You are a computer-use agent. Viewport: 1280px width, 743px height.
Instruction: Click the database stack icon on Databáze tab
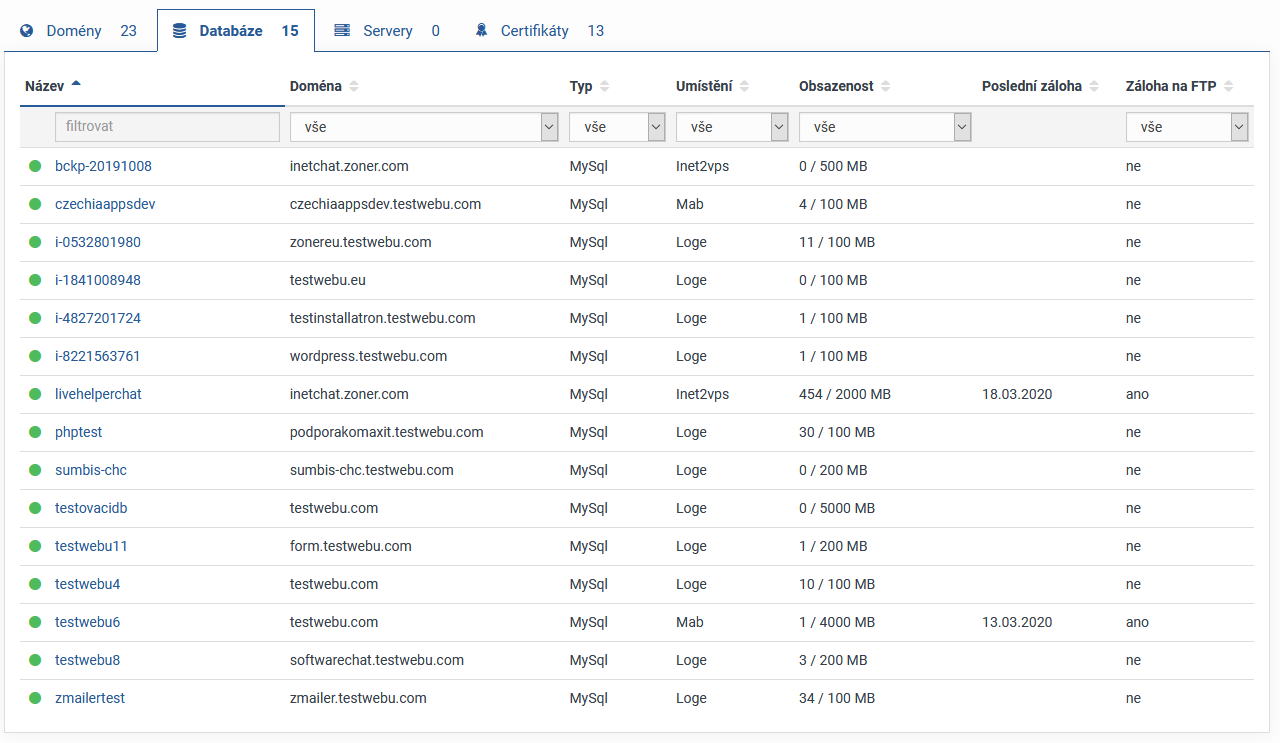pyautogui.click(x=180, y=31)
